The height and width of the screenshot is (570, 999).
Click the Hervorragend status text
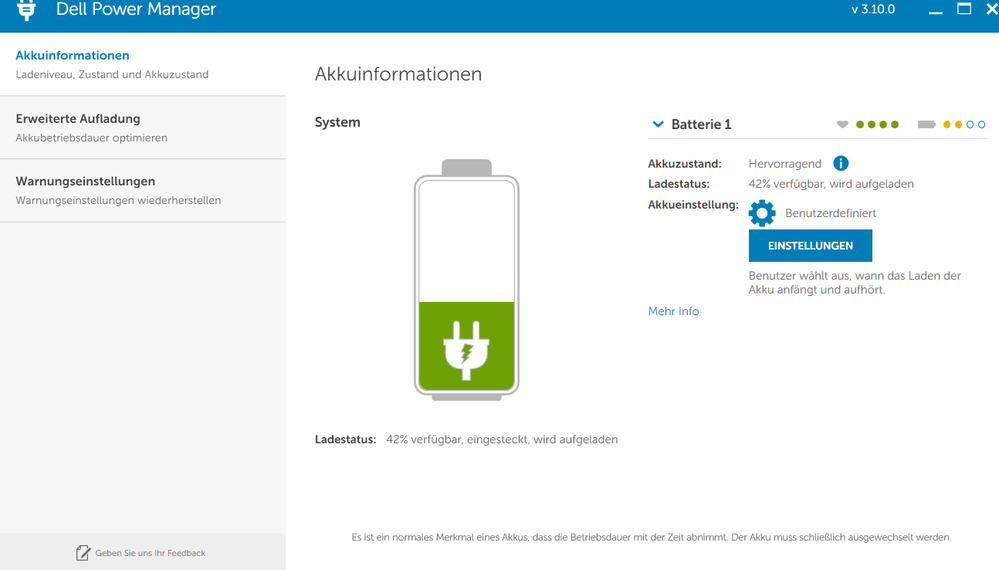click(x=785, y=164)
